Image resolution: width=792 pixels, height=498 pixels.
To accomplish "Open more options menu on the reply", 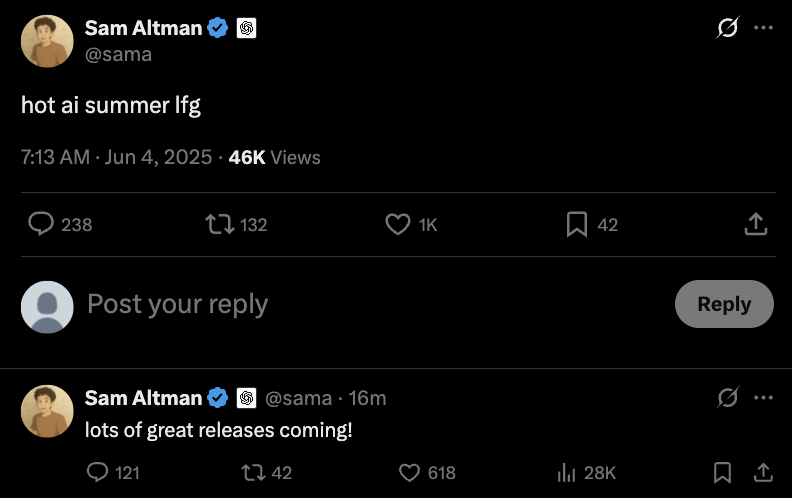I will 764,397.
